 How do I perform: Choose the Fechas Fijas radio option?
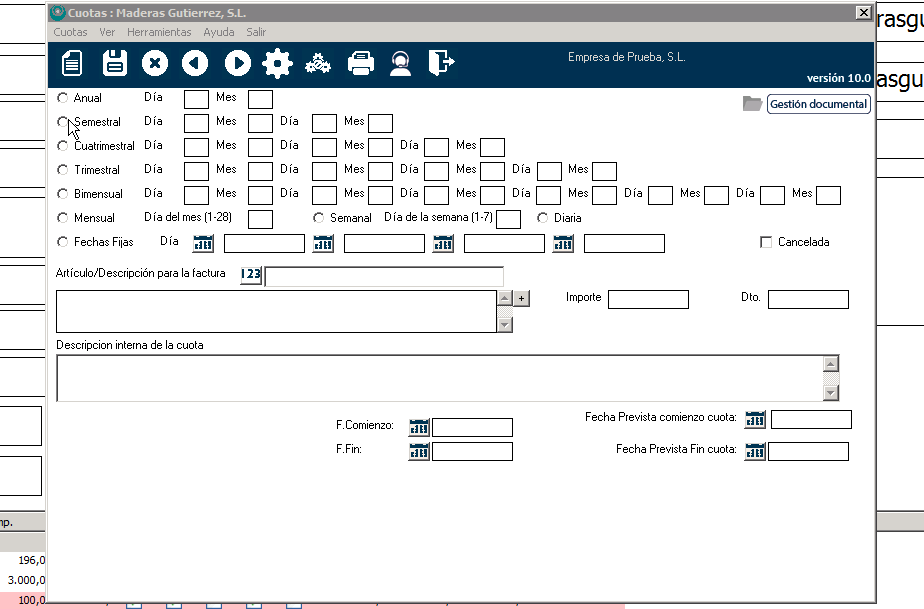(x=63, y=242)
